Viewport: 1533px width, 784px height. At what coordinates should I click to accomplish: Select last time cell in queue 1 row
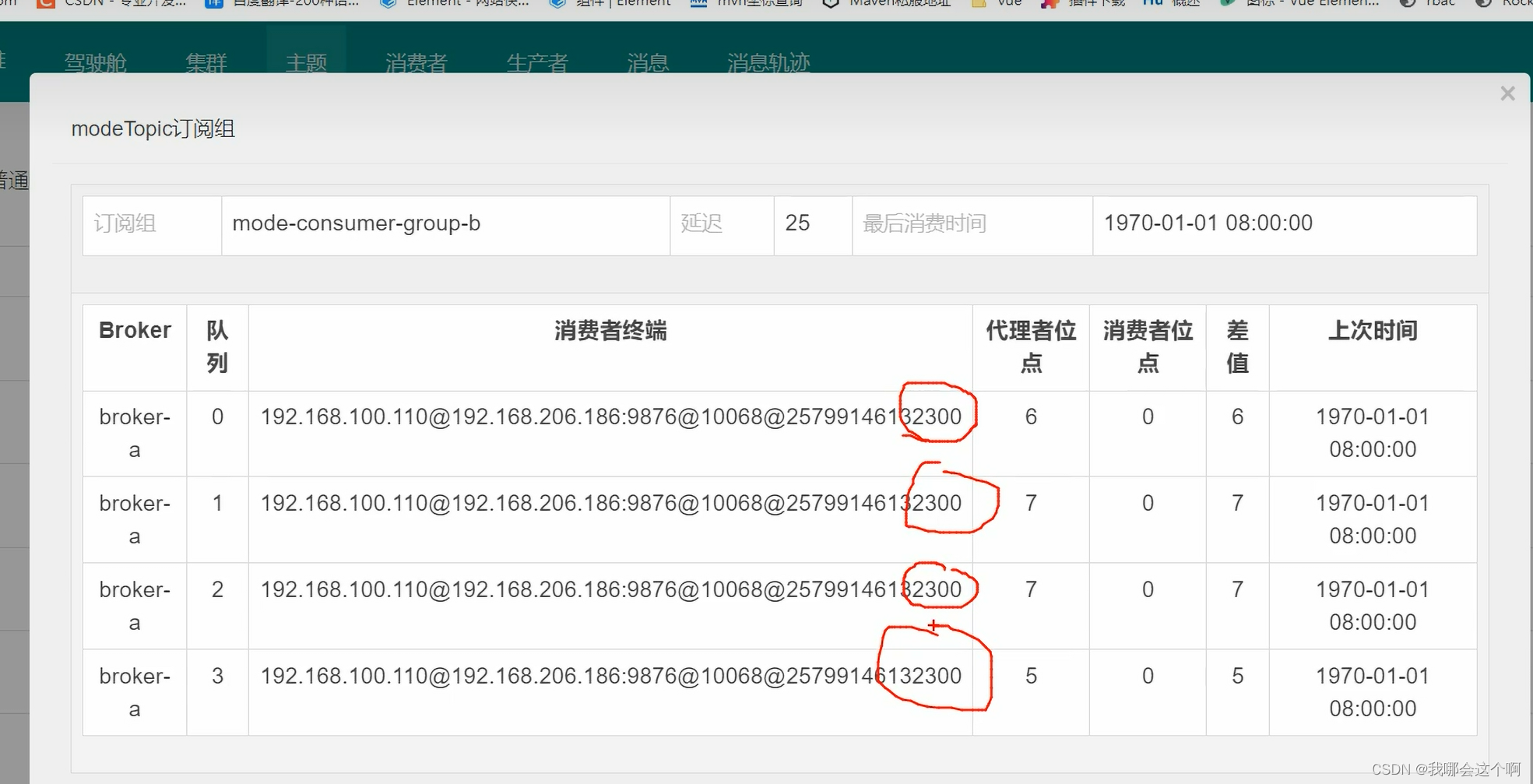[x=1373, y=520]
